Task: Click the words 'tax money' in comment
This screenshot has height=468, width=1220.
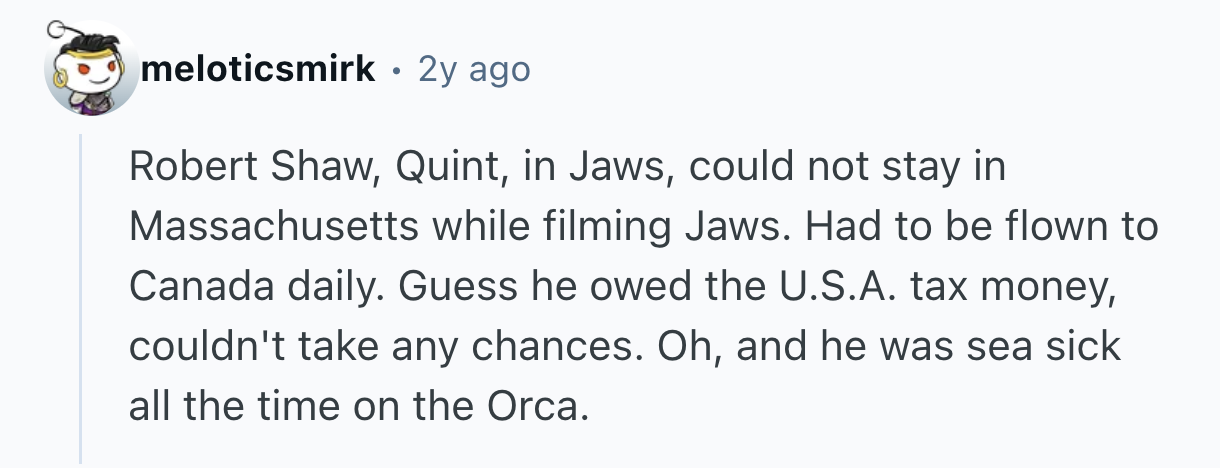Action: tap(1044, 286)
